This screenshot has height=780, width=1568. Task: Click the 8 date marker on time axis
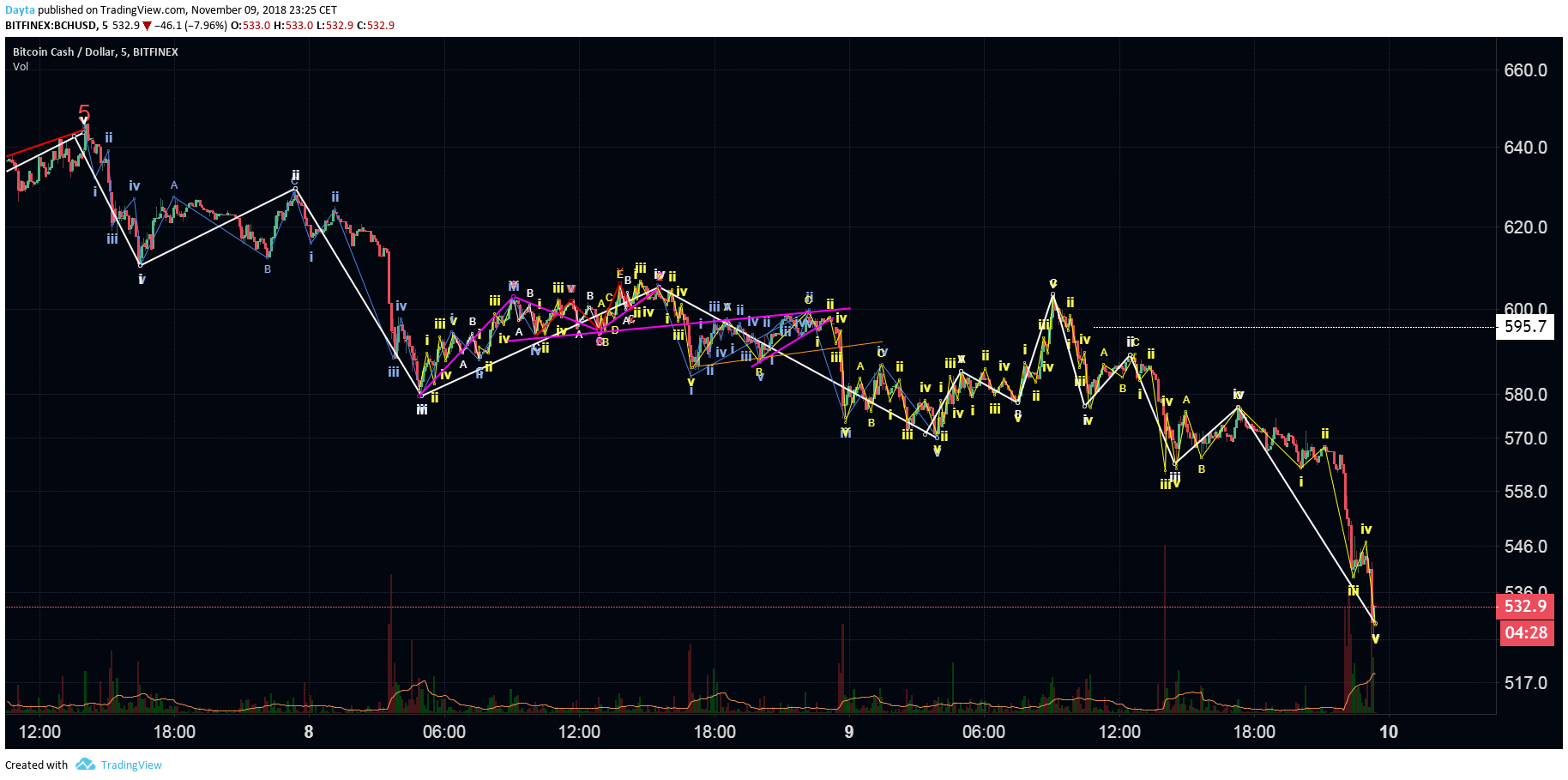click(x=309, y=732)
